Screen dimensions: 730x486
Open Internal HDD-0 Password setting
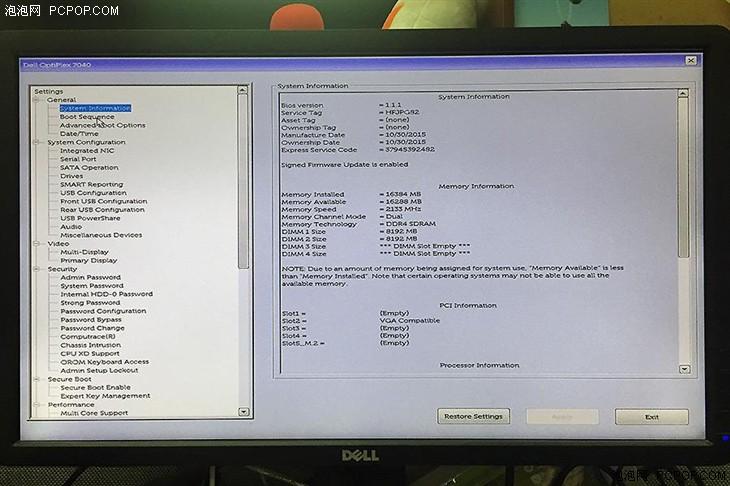(106, 294)
